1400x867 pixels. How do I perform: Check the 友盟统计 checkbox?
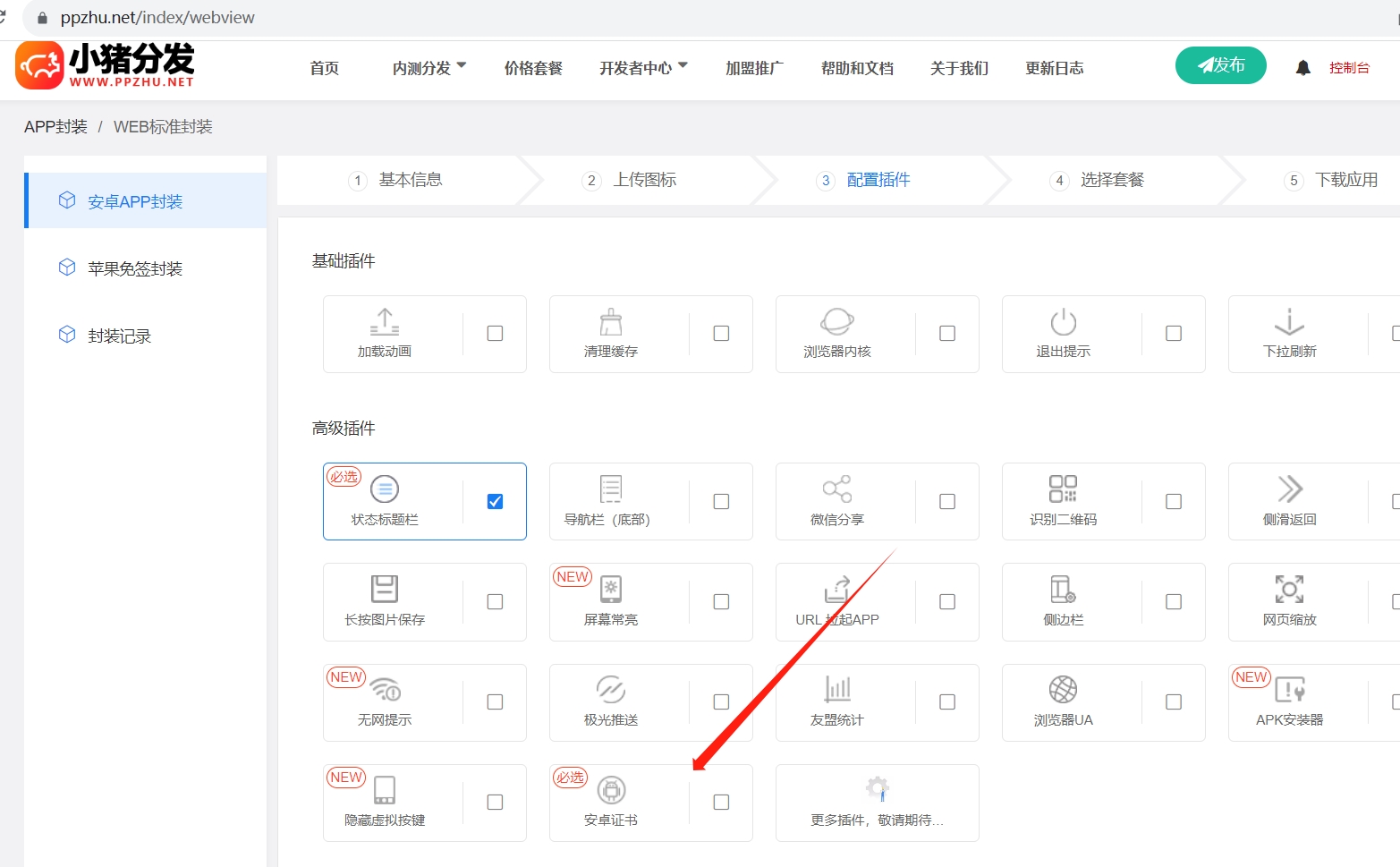[947, 702]
